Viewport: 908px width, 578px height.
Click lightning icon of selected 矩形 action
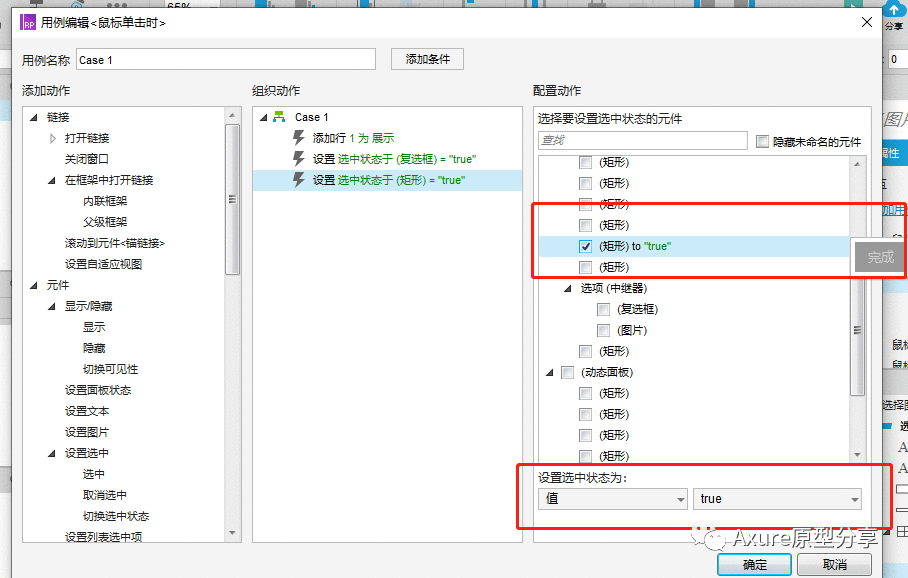pyautogui.click(x=299, y=180)
